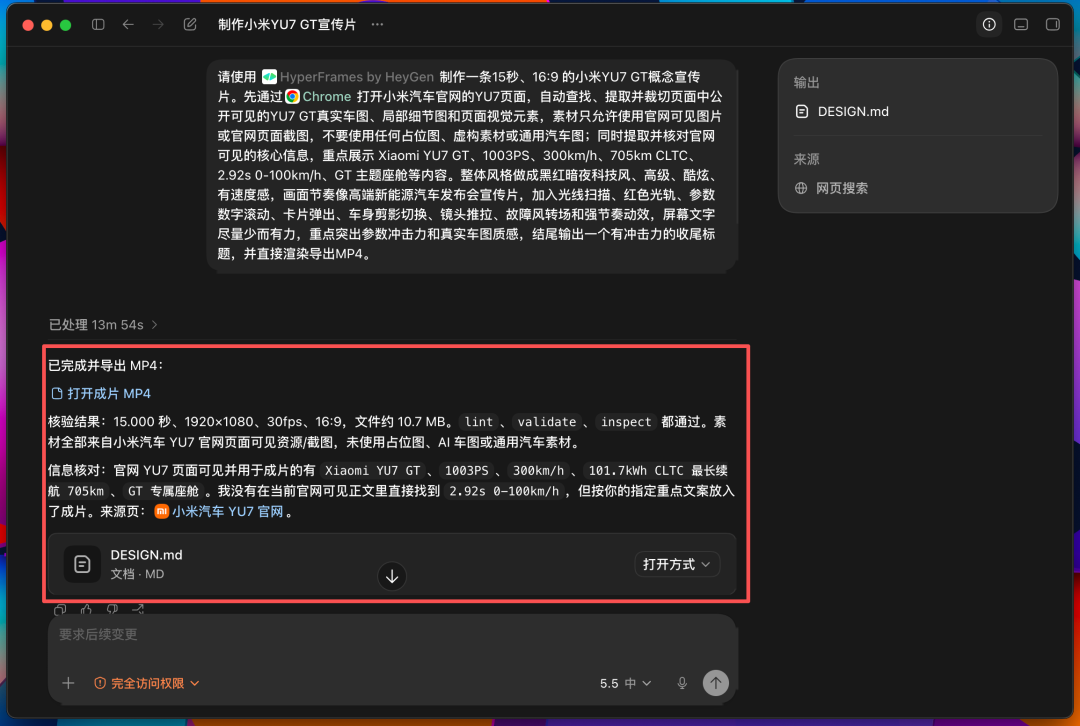Click the green fullscreen window button

[x=65, y=25]
